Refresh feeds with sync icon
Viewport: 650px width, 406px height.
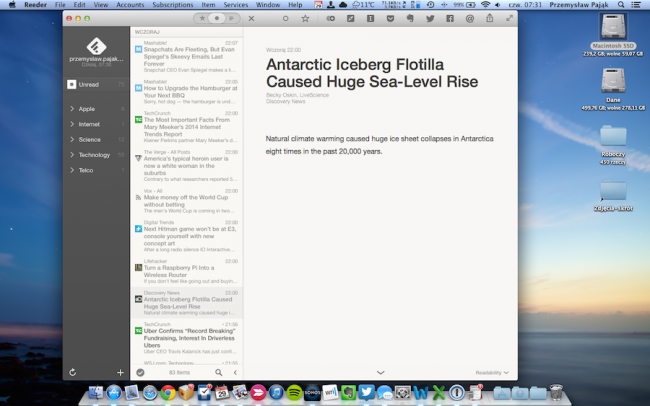click(73, 372)
